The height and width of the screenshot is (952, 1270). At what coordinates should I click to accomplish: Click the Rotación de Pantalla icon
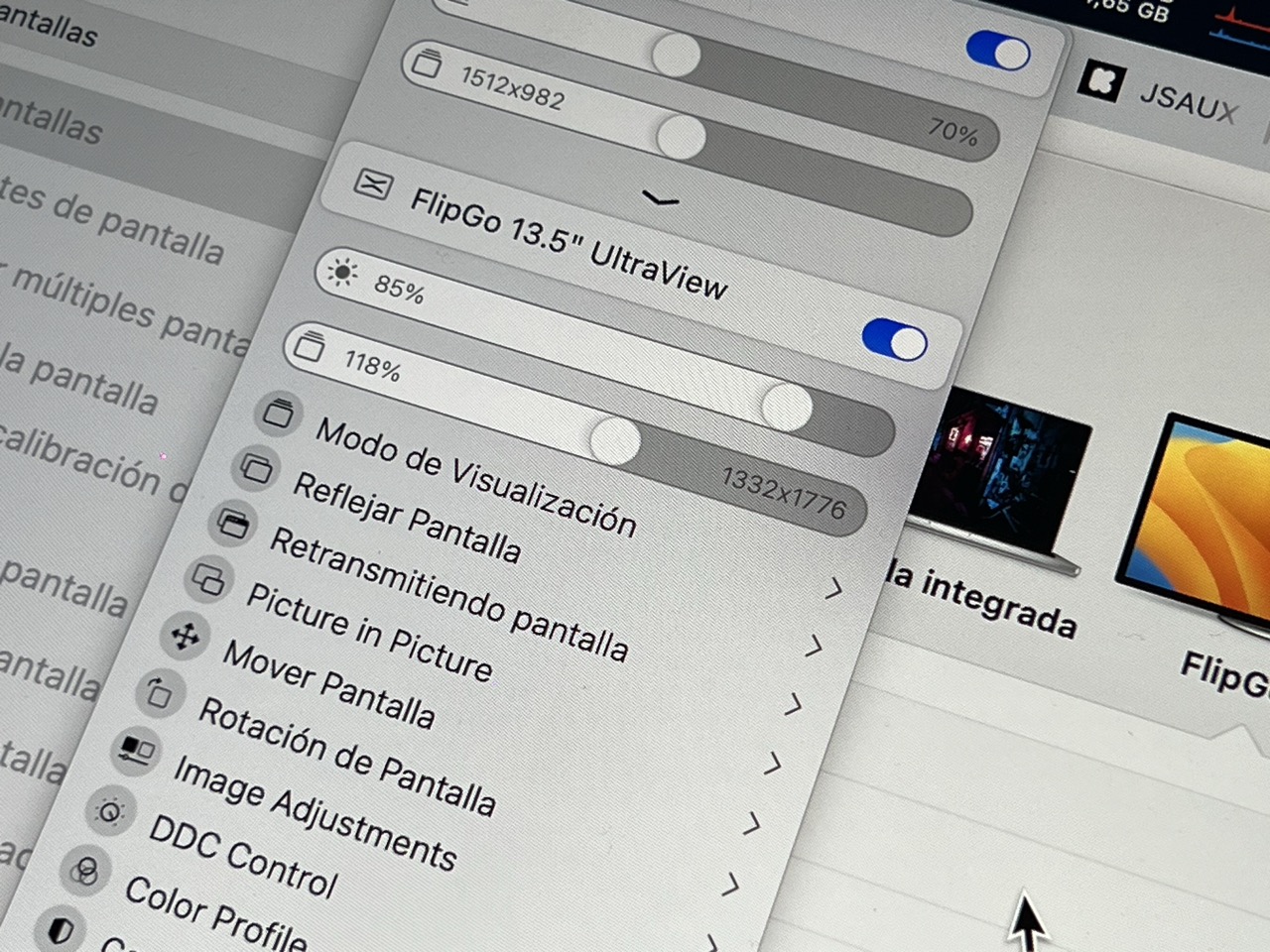160,693
